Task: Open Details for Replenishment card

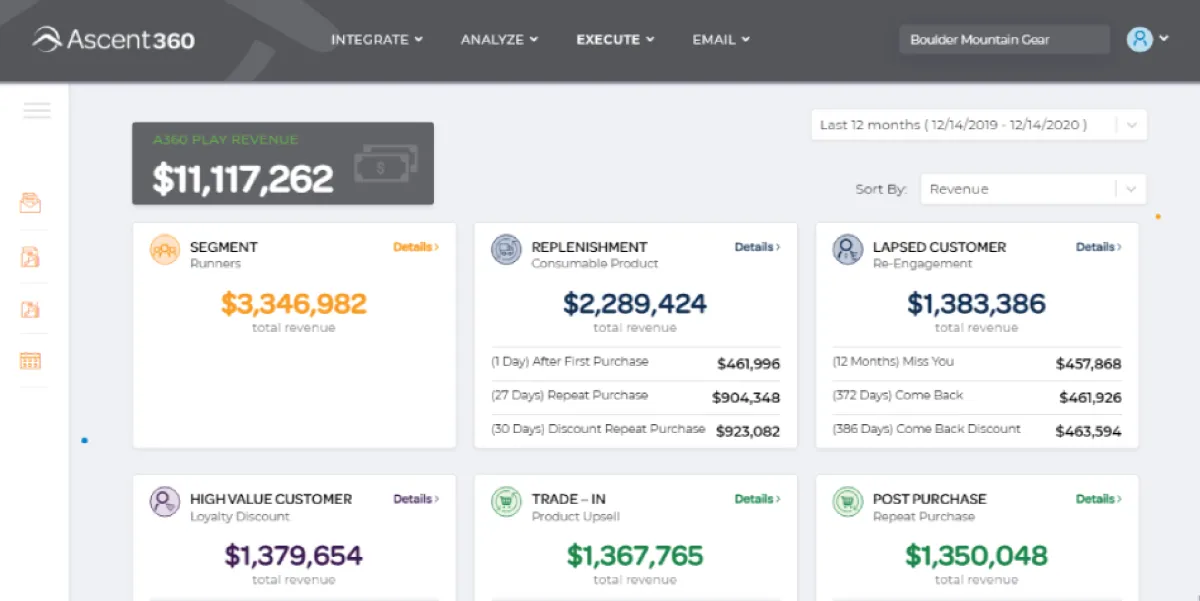Action: [x=757, y=247]
